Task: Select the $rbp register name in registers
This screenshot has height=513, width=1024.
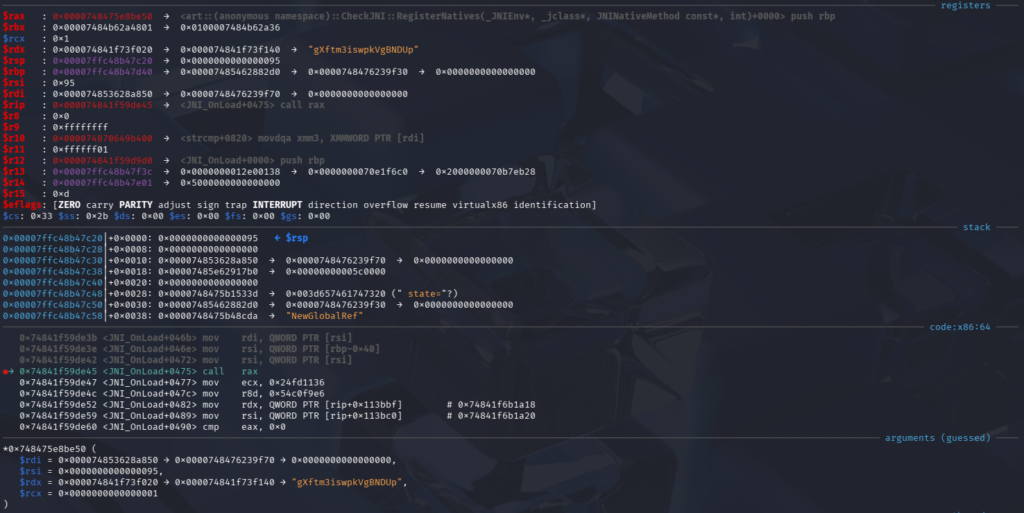Action: tap(14, 72)
